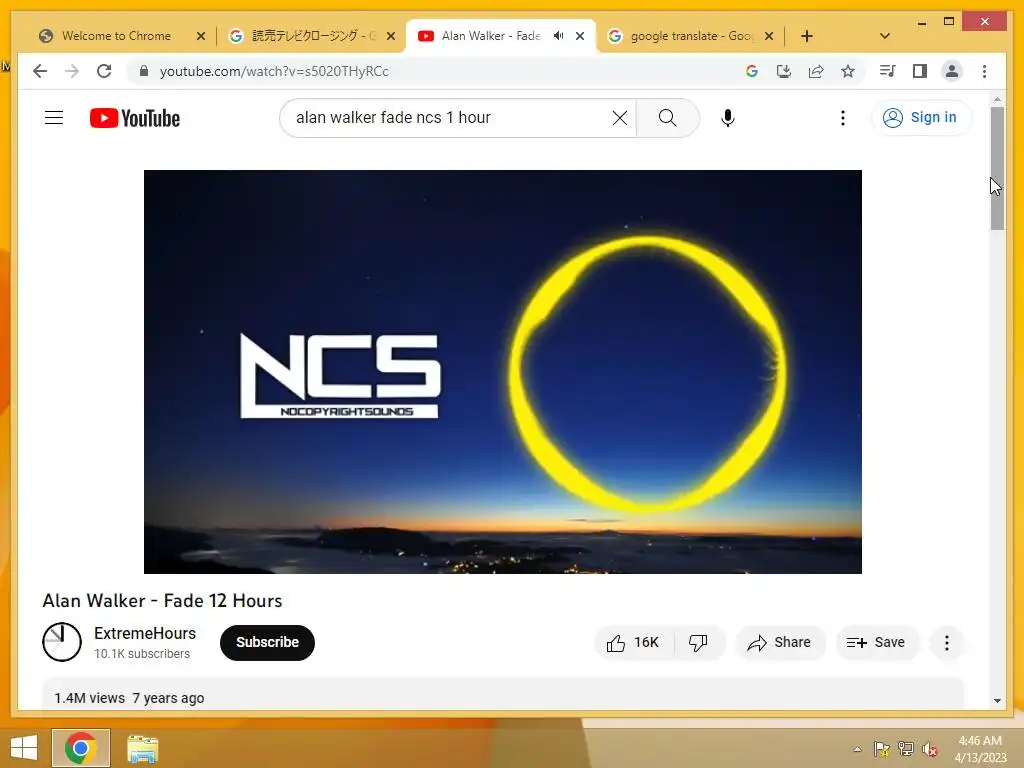Expand the description showing 1.4M views
Viewport: 1024px width, 768px height.
pos(502,694)
